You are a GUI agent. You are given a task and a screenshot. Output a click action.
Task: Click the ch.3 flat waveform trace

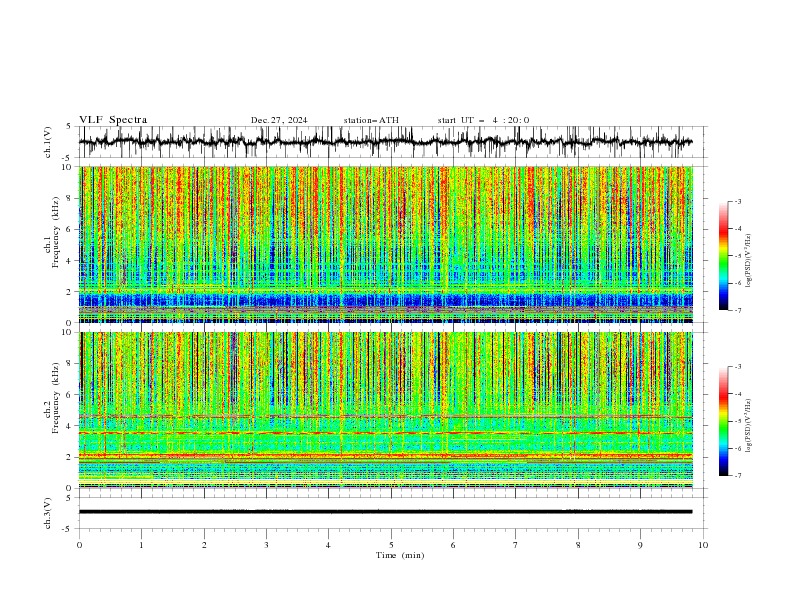click(385, 512)
